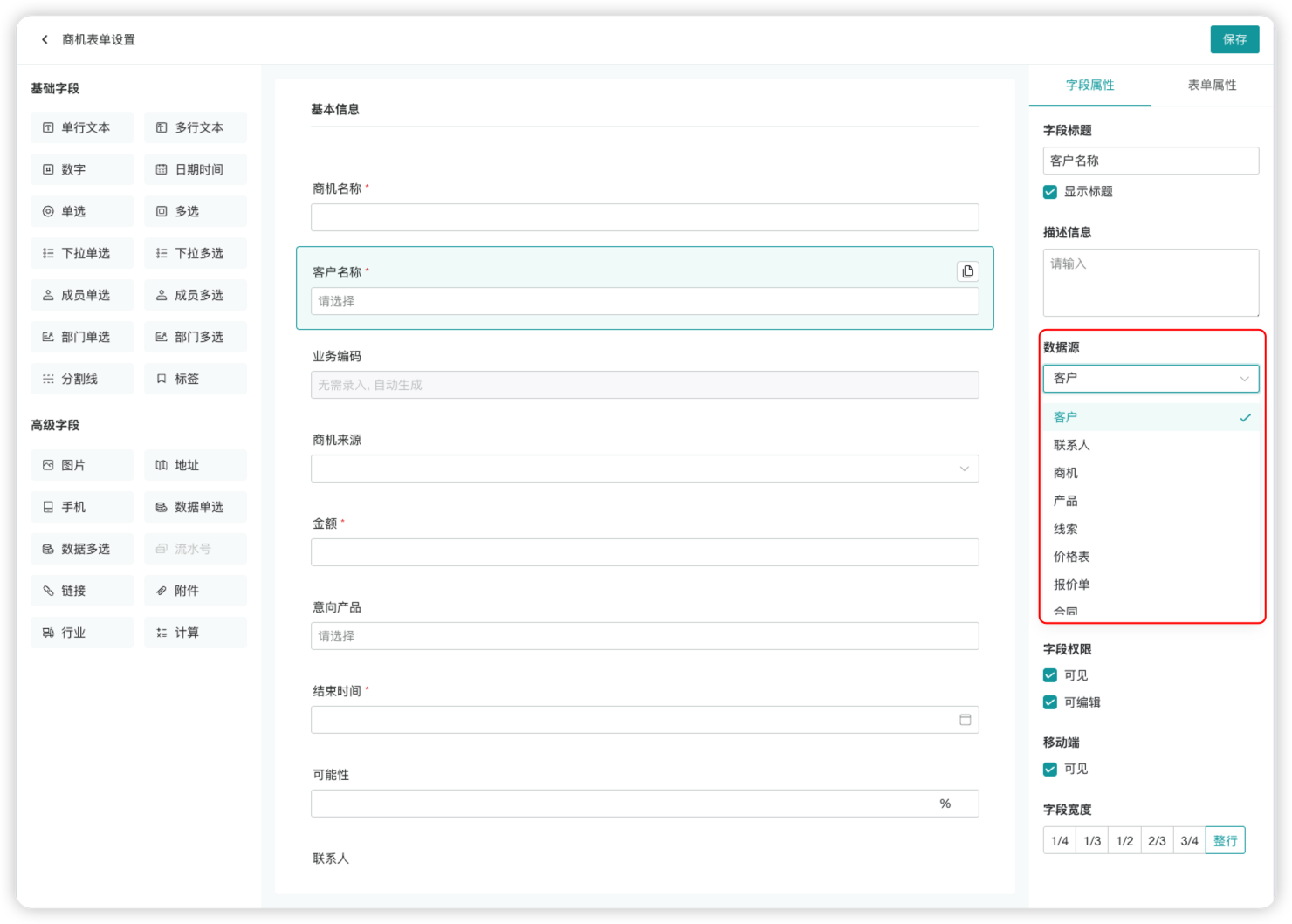Image resolution: width=1292 pixels, height=924 pixels.
Task: Choose the 成员单选 field component
Action: pos(82,295)
